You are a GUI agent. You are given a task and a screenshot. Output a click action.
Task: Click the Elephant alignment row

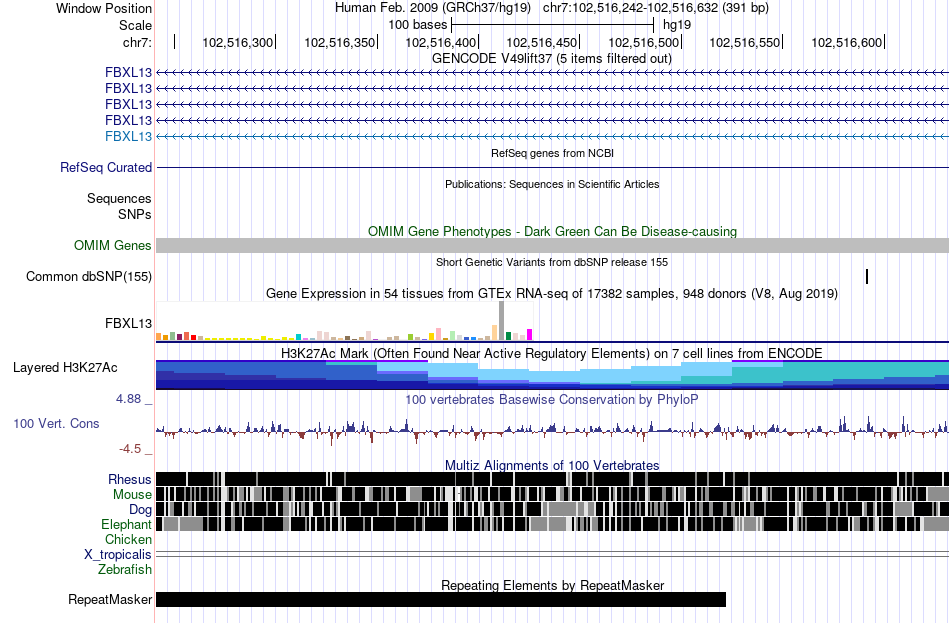pos(552,524)
